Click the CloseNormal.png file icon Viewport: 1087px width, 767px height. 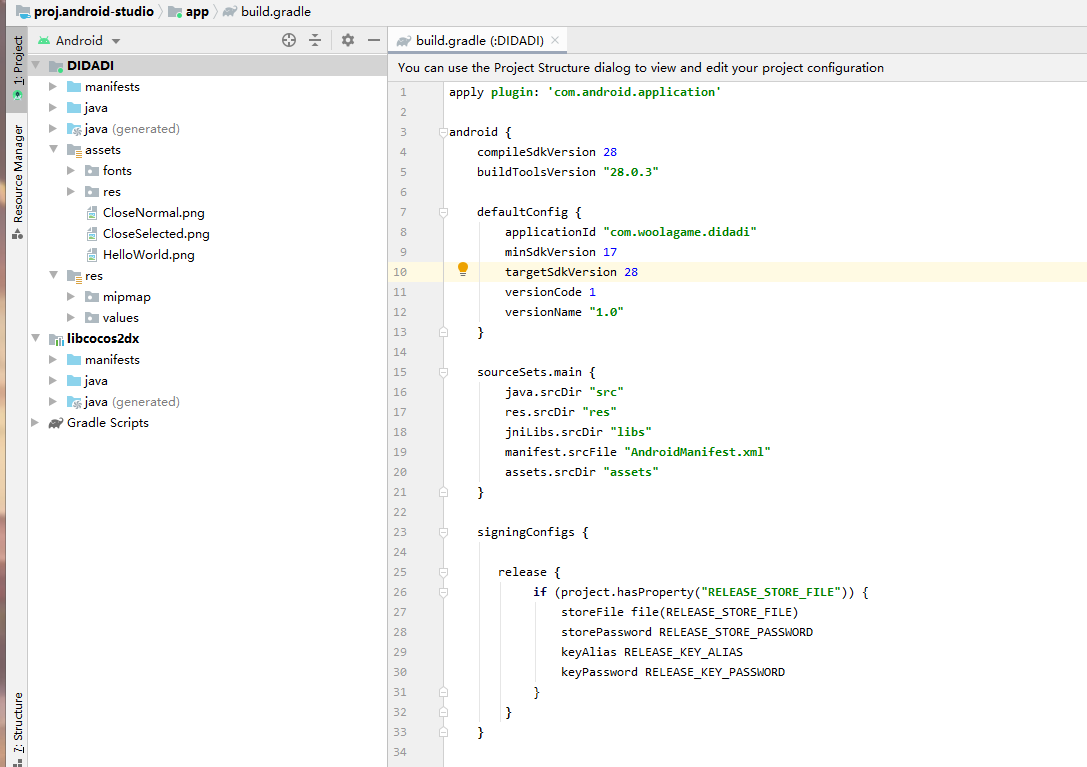[x=92, y=213]
